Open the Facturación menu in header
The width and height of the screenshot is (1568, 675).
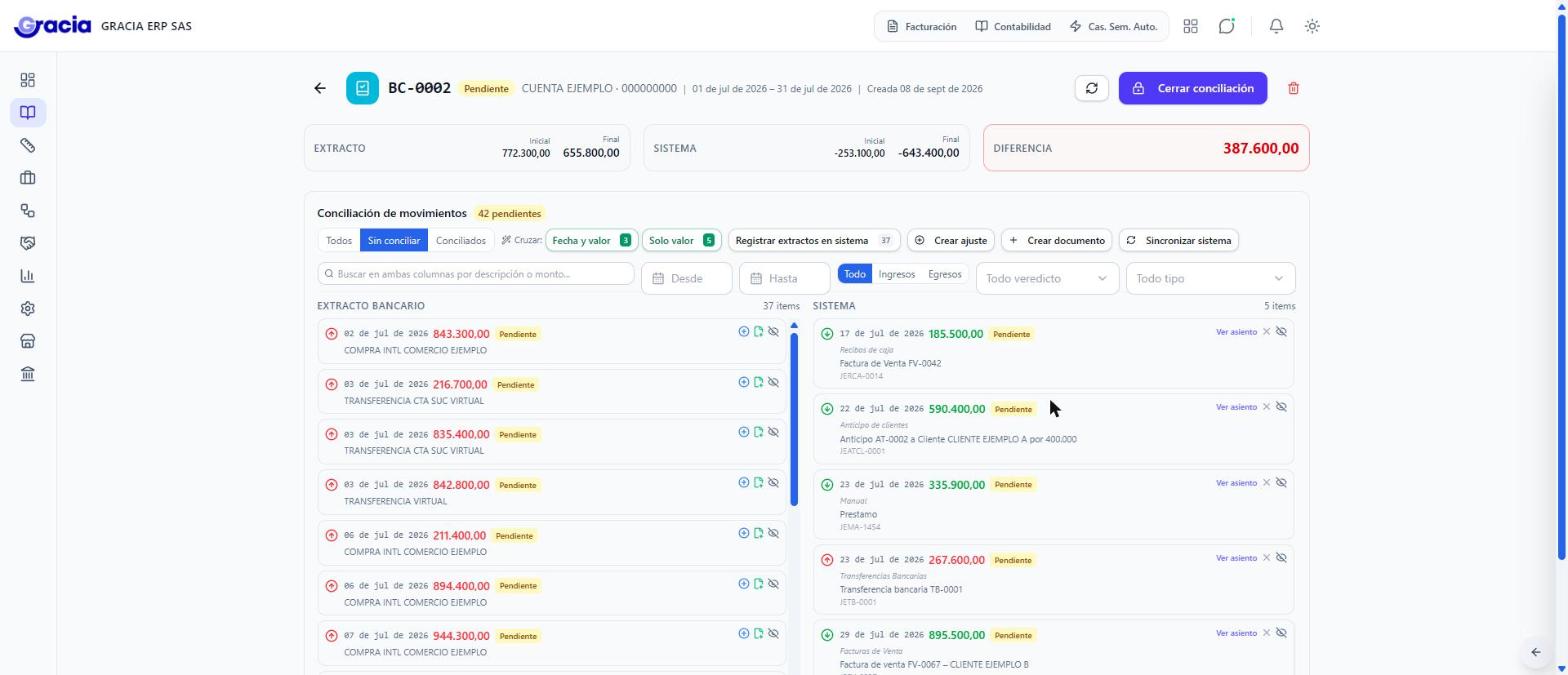[x=922, y=27]
